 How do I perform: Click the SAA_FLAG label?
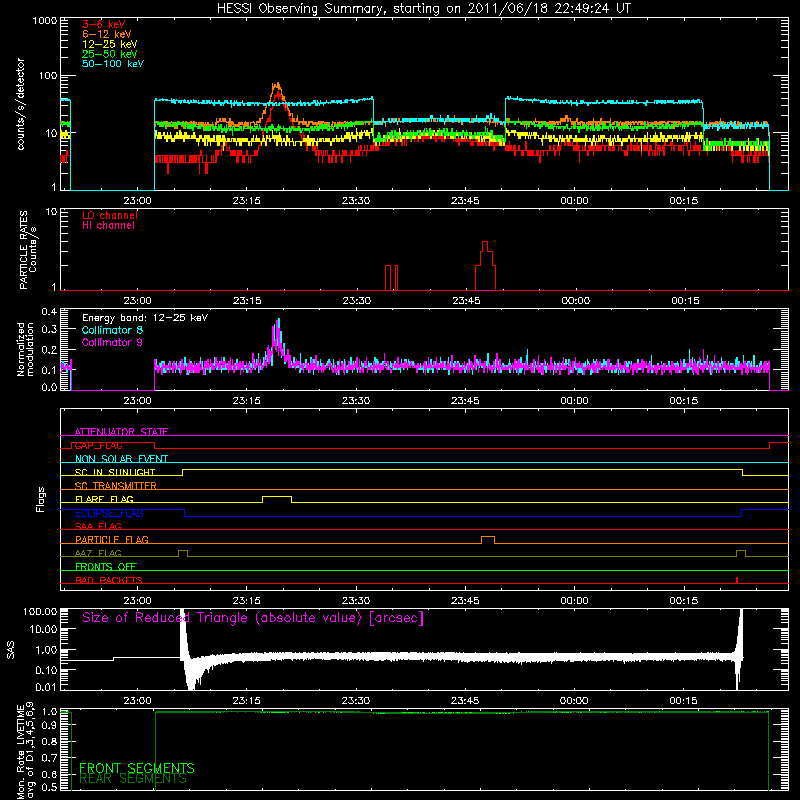98,526
